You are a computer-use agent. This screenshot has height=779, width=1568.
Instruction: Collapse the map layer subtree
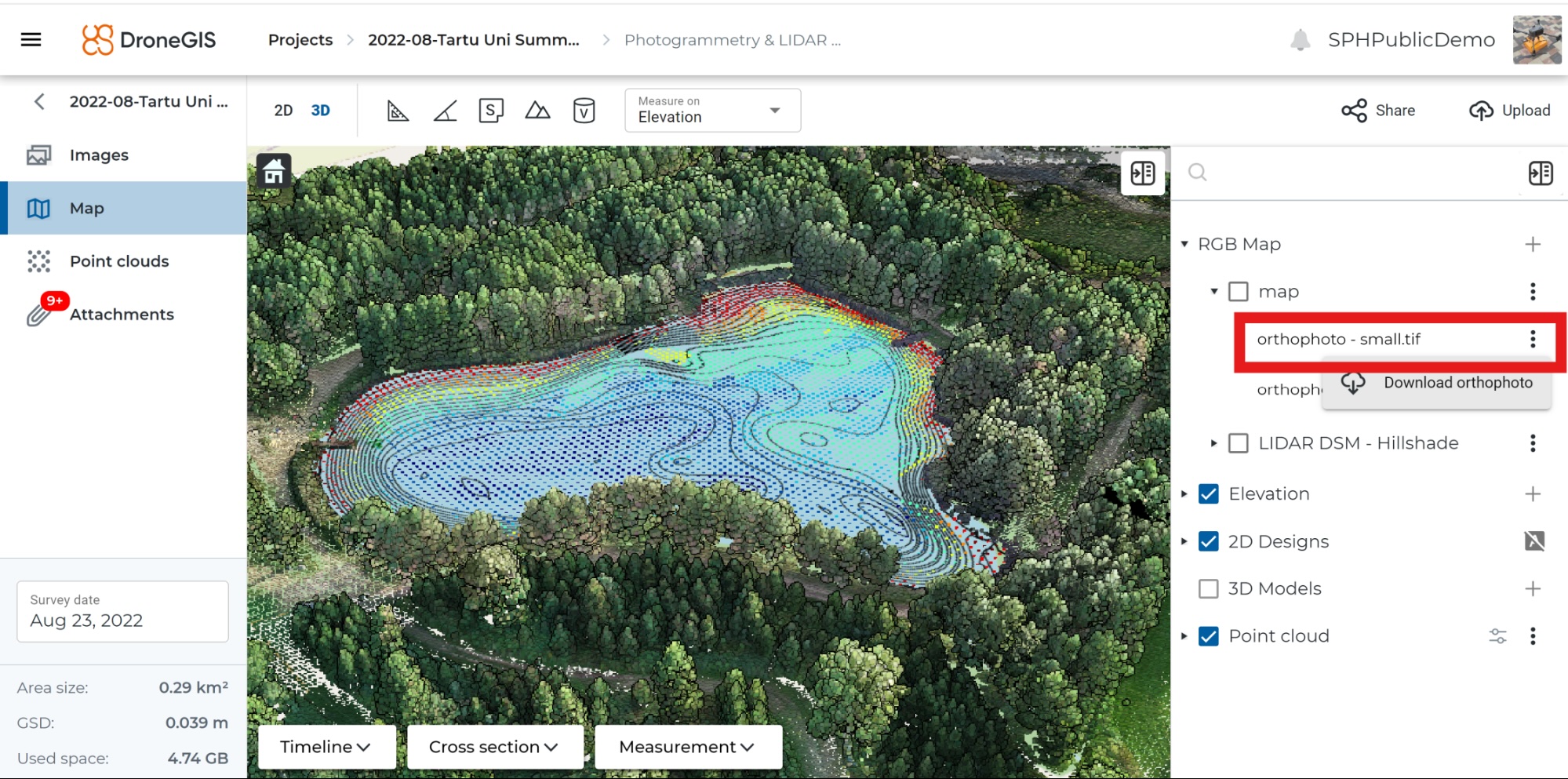pos(1213,291)
